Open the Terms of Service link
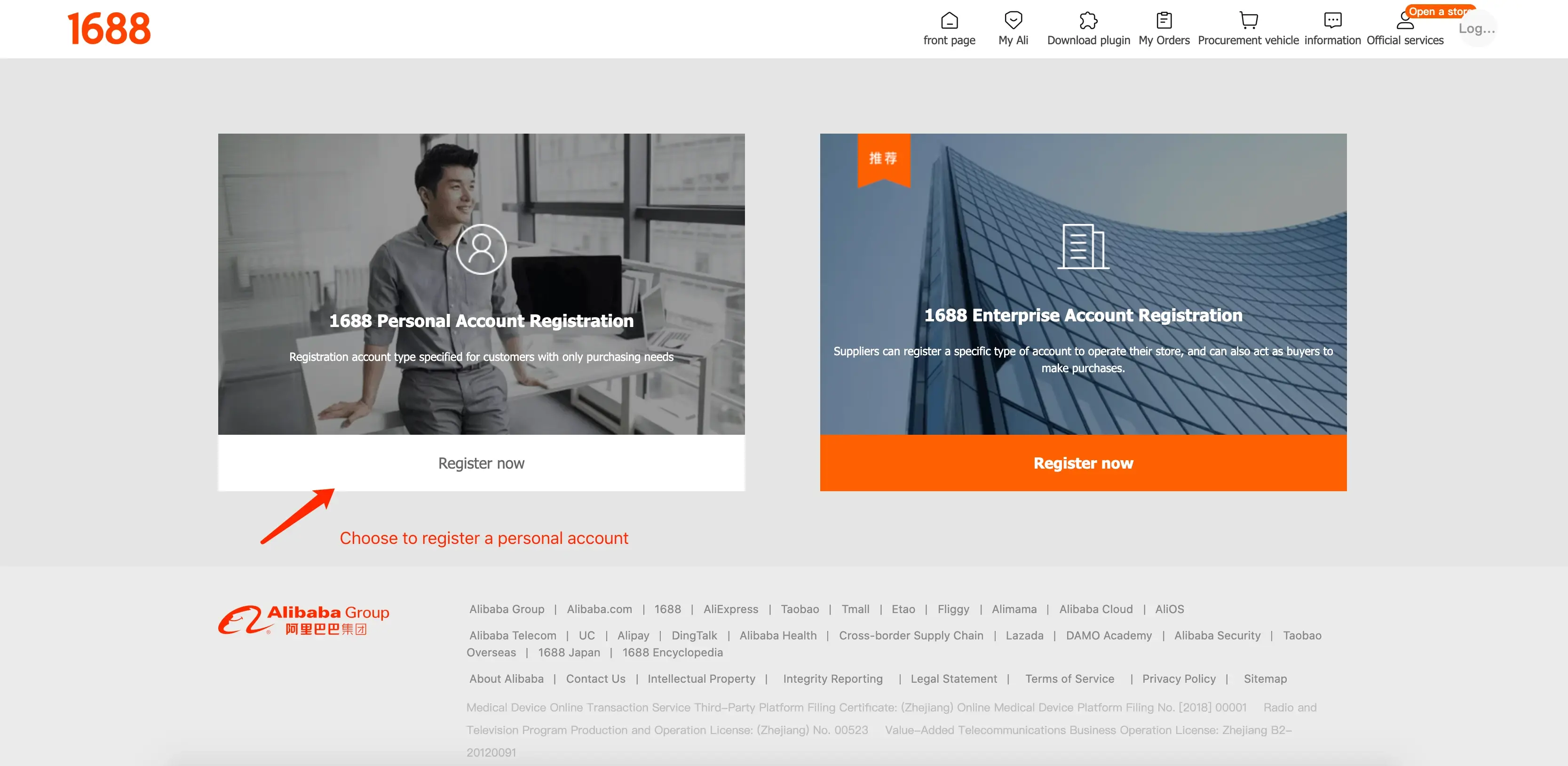The width and height of the screenshot is (1568, 766). point(1069,678)
